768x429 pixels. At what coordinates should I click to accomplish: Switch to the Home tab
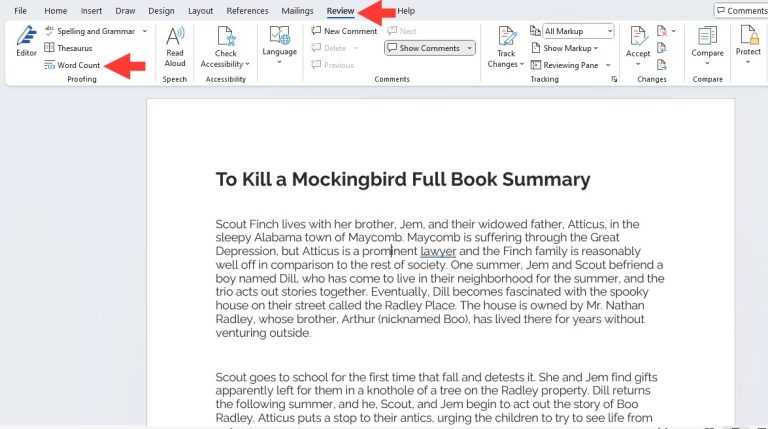coord(55,10)
